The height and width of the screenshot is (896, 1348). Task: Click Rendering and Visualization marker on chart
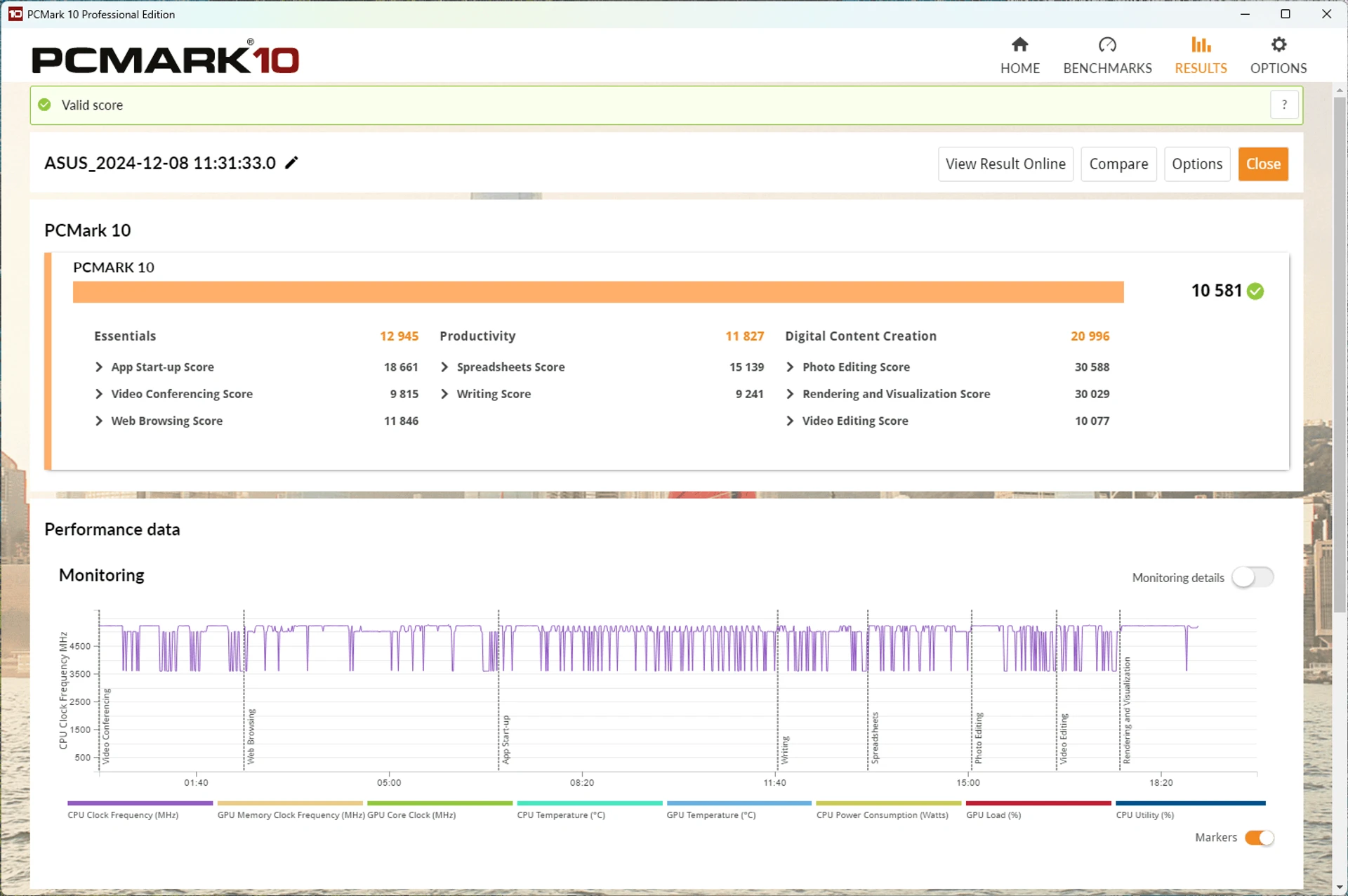(1127, 711)
